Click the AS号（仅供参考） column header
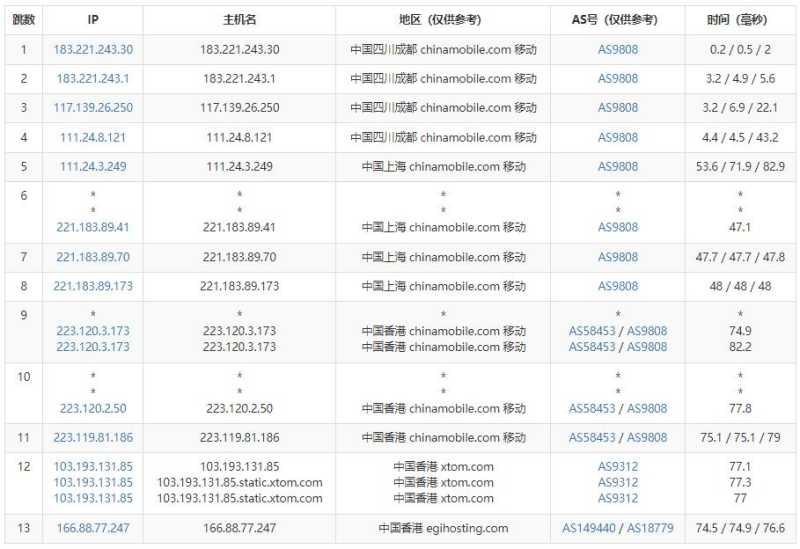Screen dimensions: 800x549 [617, 20]
